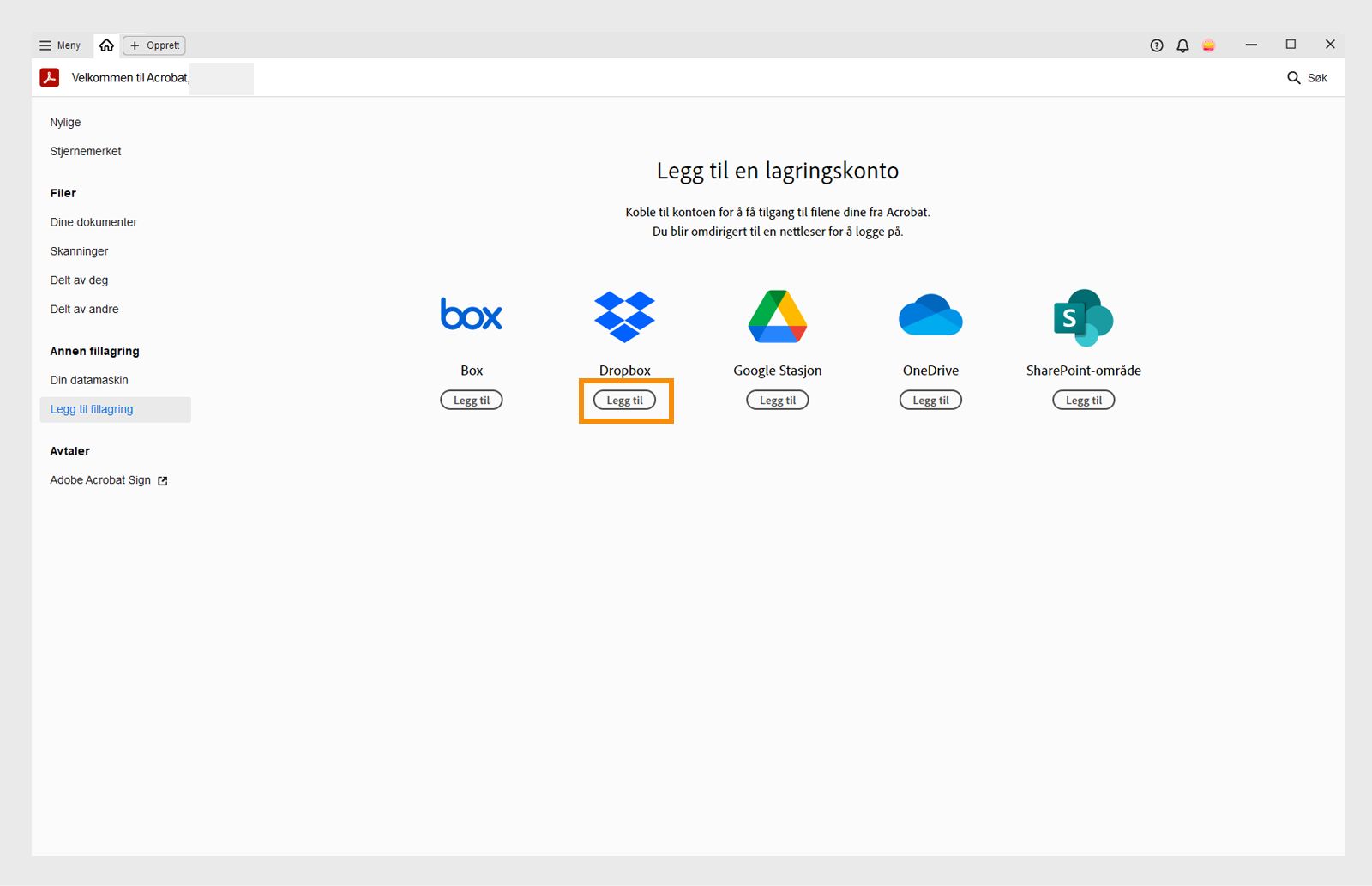Click the Dropbox logo
This screenshot has width=1372, height=886.
[624, 316]
